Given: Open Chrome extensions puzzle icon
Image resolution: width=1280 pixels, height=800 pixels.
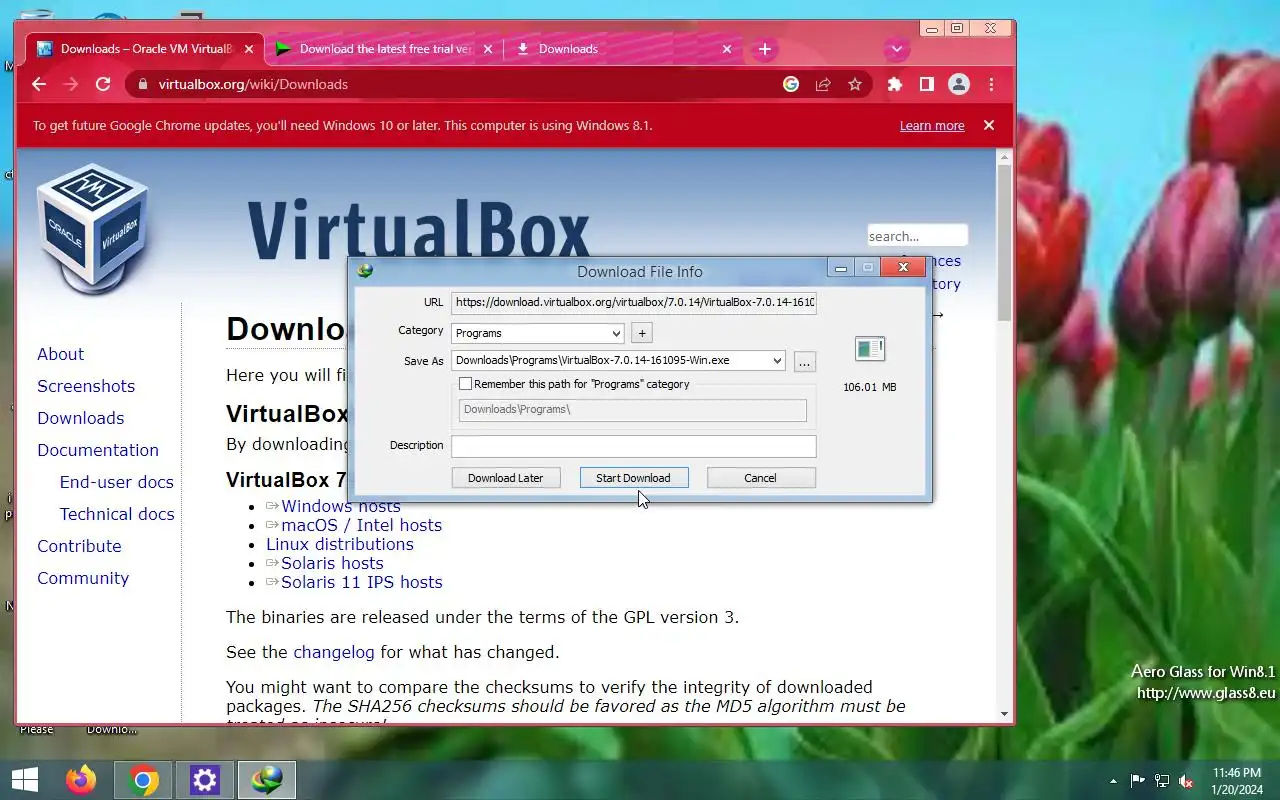Looking at the screenshot, I should tap(895, 85).
